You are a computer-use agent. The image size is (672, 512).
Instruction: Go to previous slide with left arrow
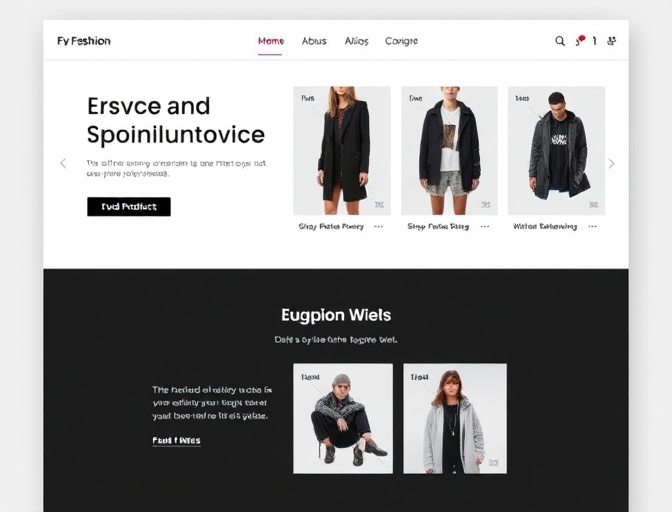63,163
